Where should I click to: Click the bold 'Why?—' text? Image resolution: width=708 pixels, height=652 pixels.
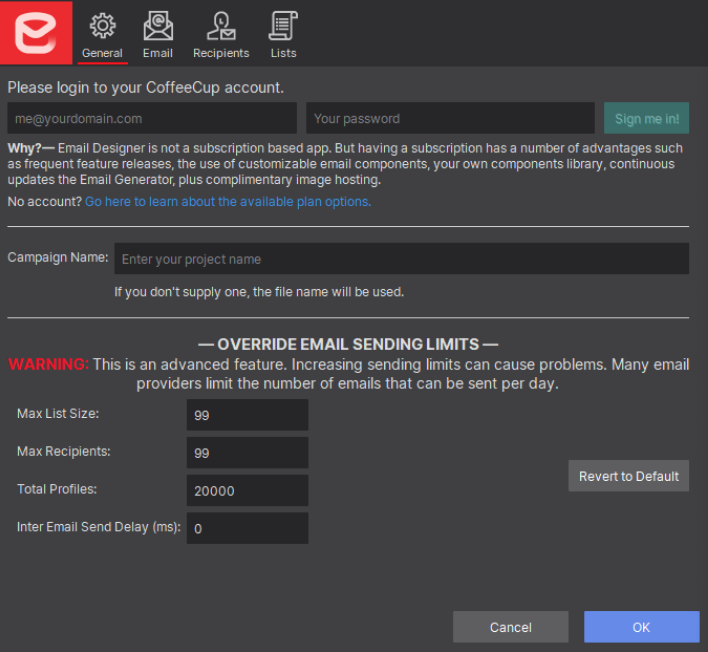[x=31, y=149]
